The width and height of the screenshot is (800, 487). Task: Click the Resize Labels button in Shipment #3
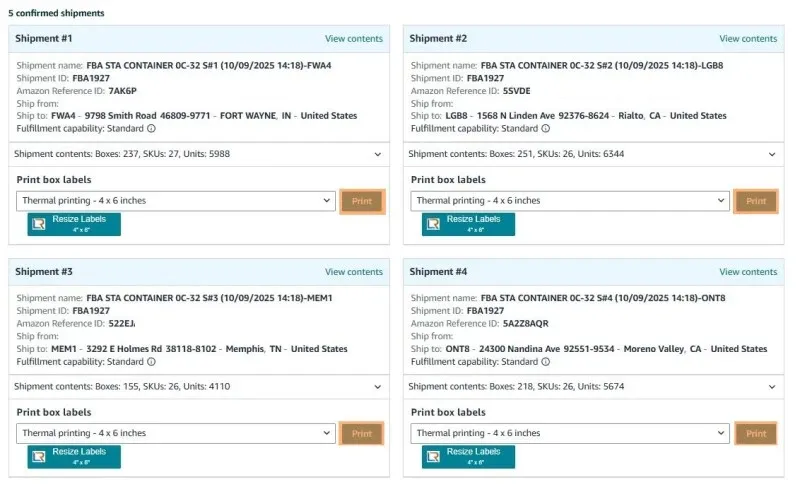coord(74,456)
